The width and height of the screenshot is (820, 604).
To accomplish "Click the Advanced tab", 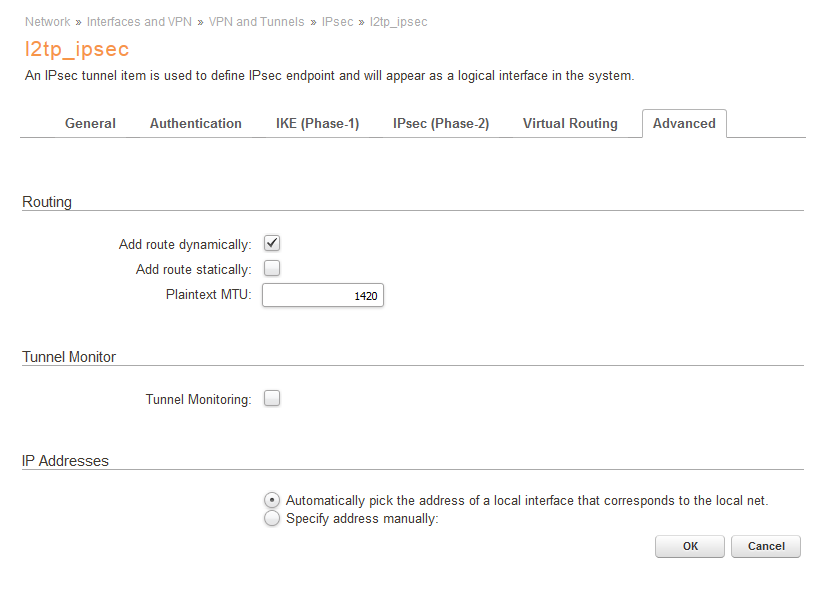I will [x=684, y=124].
